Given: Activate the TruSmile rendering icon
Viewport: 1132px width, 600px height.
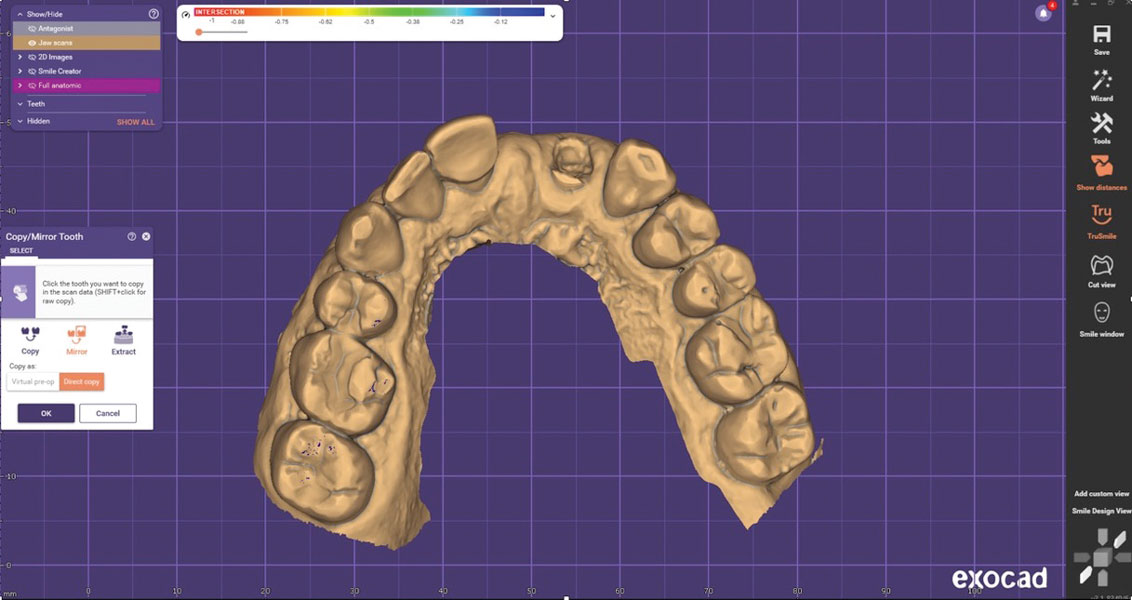Looking at the screenshot, I should 1101,214.
